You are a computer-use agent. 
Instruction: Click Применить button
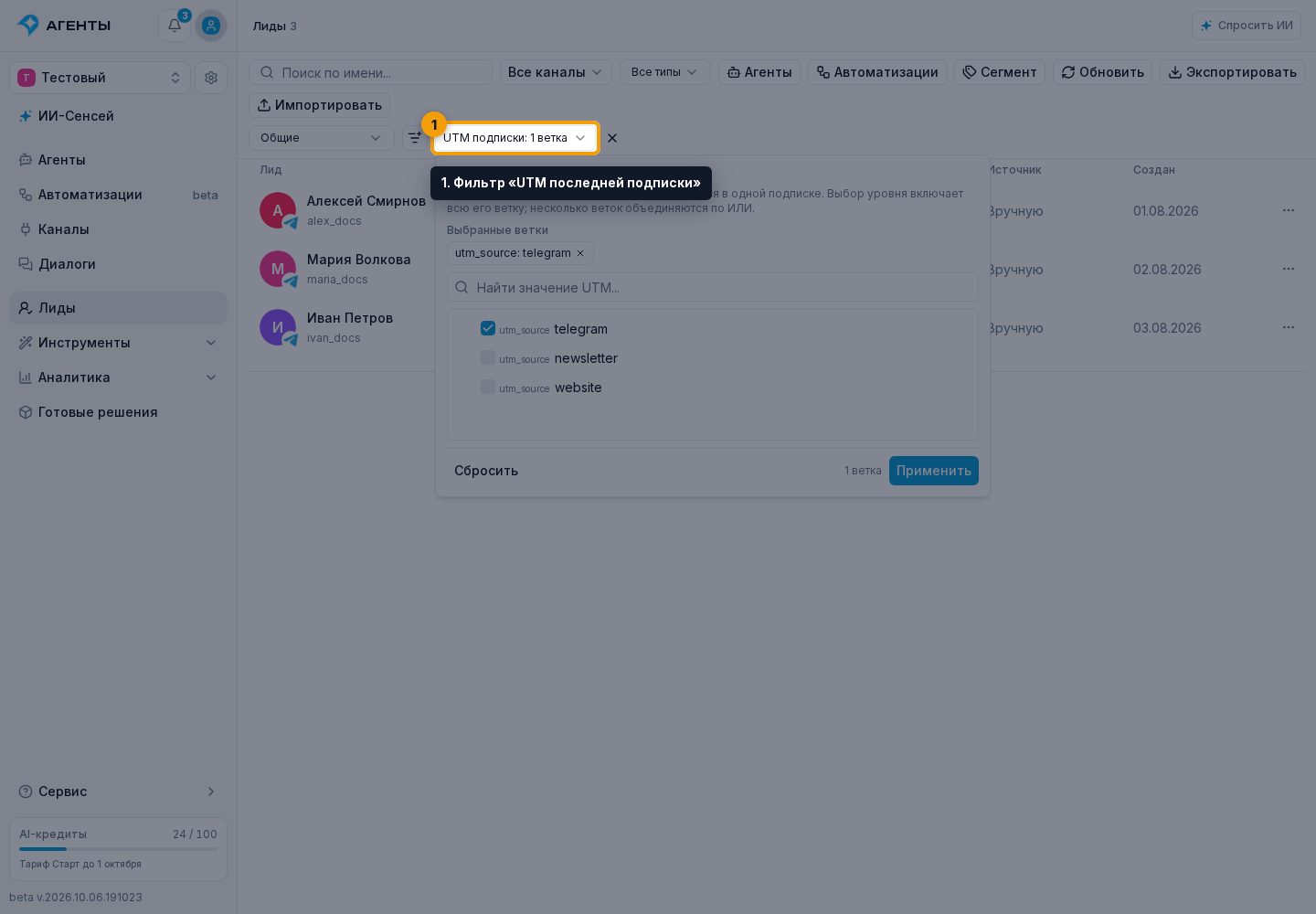click(934, 471)
